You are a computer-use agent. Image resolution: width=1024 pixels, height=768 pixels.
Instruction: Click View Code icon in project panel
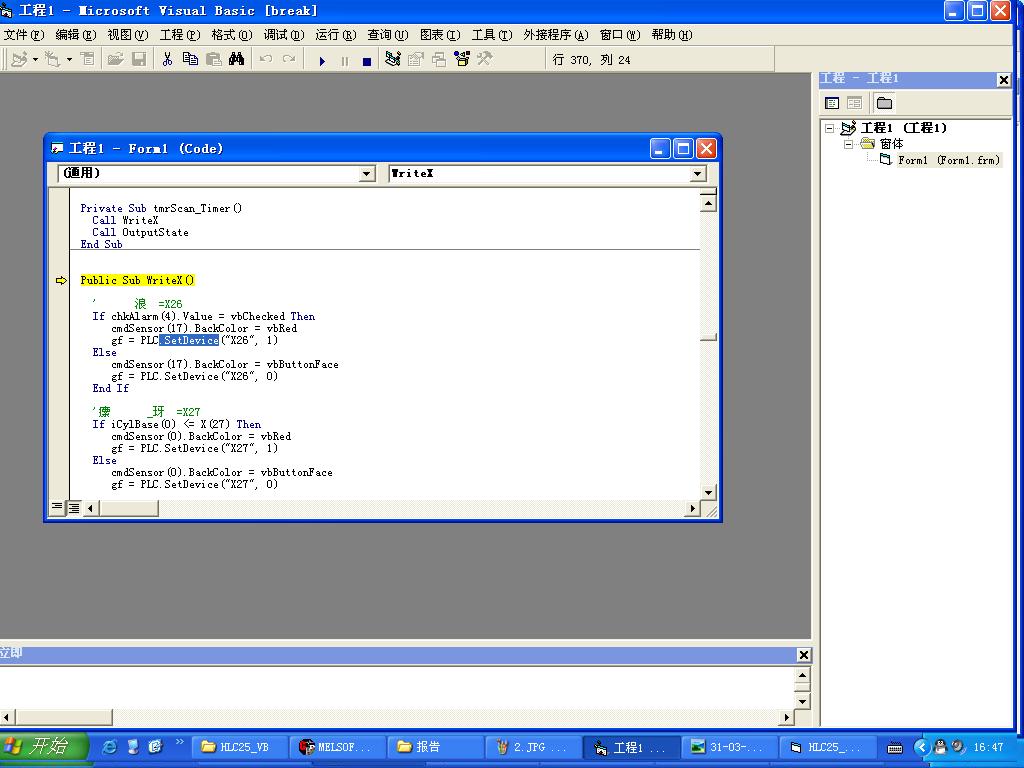[832, 103]
